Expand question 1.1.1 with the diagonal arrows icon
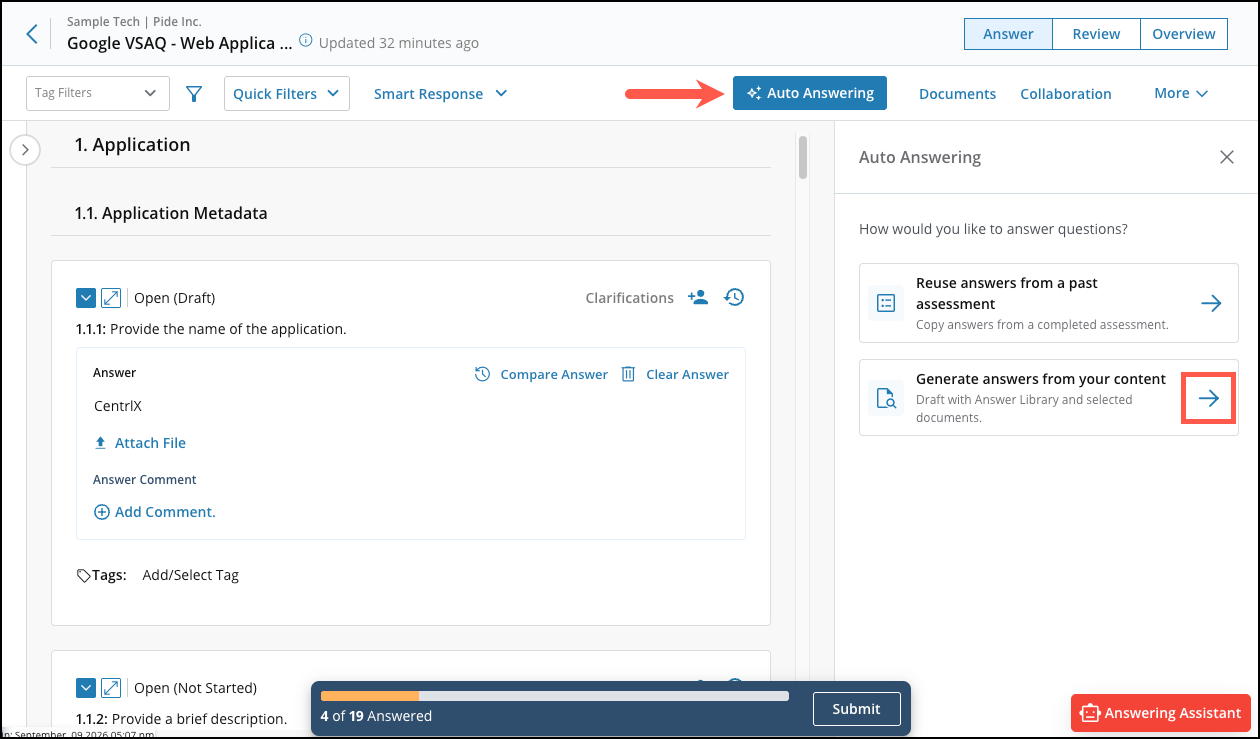The image size is (1260, 739). (111, 298)
